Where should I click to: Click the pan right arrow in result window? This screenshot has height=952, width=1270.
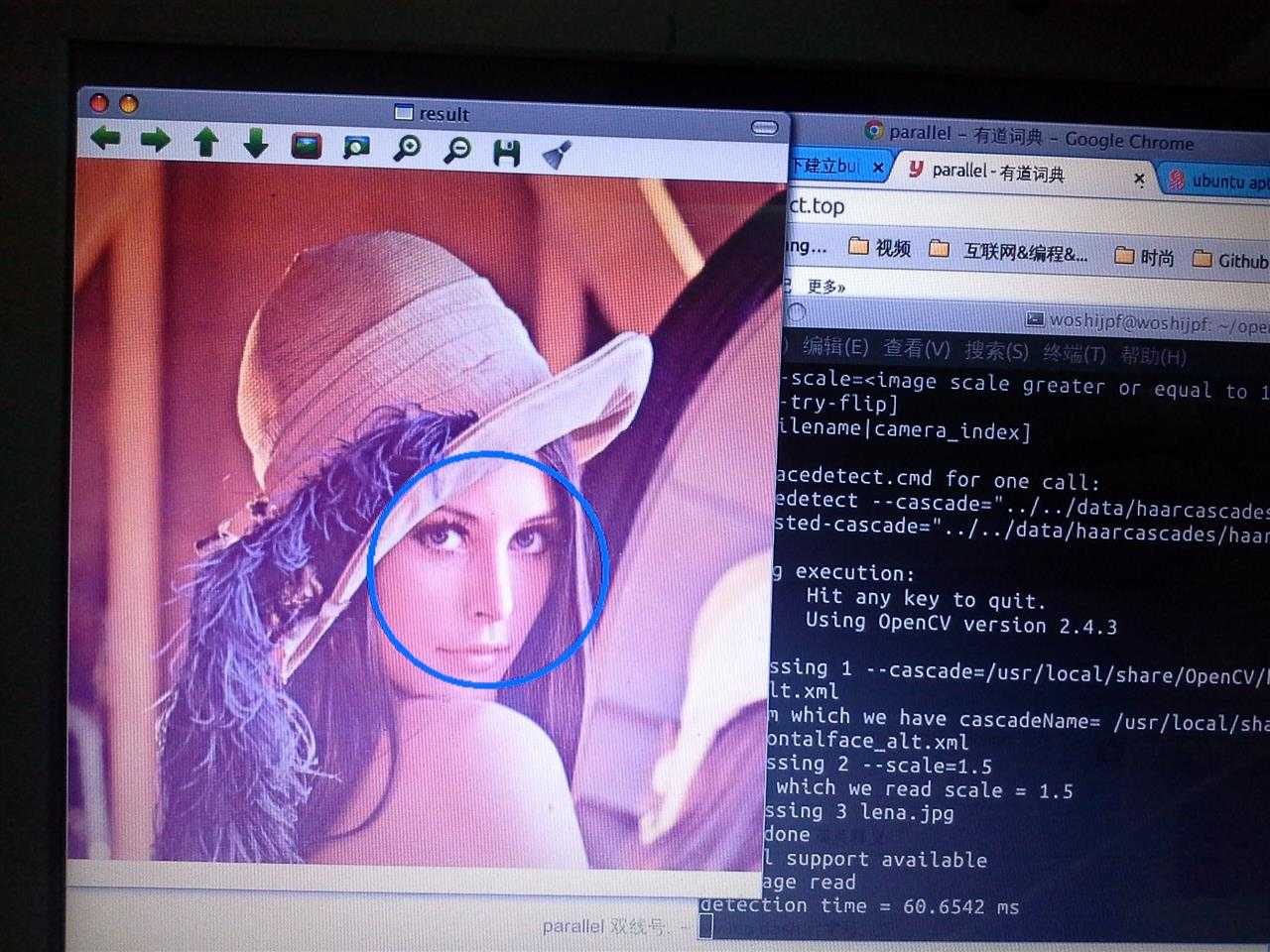click(x=155, y=140)
